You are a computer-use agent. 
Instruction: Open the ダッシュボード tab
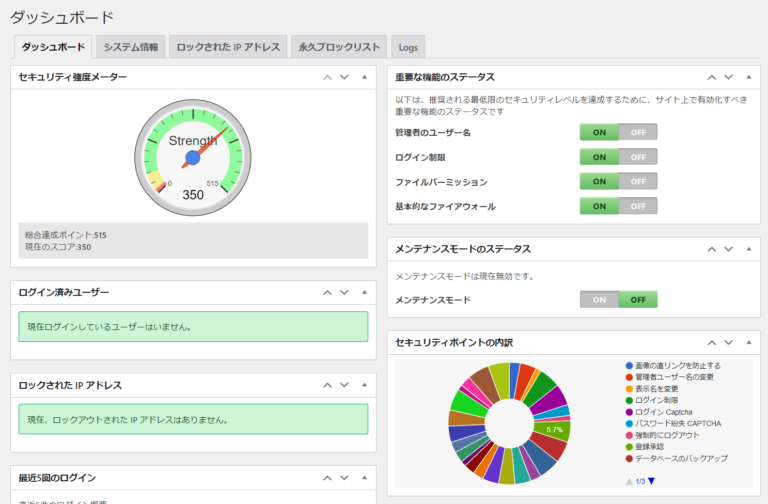[x=53, y=47]
